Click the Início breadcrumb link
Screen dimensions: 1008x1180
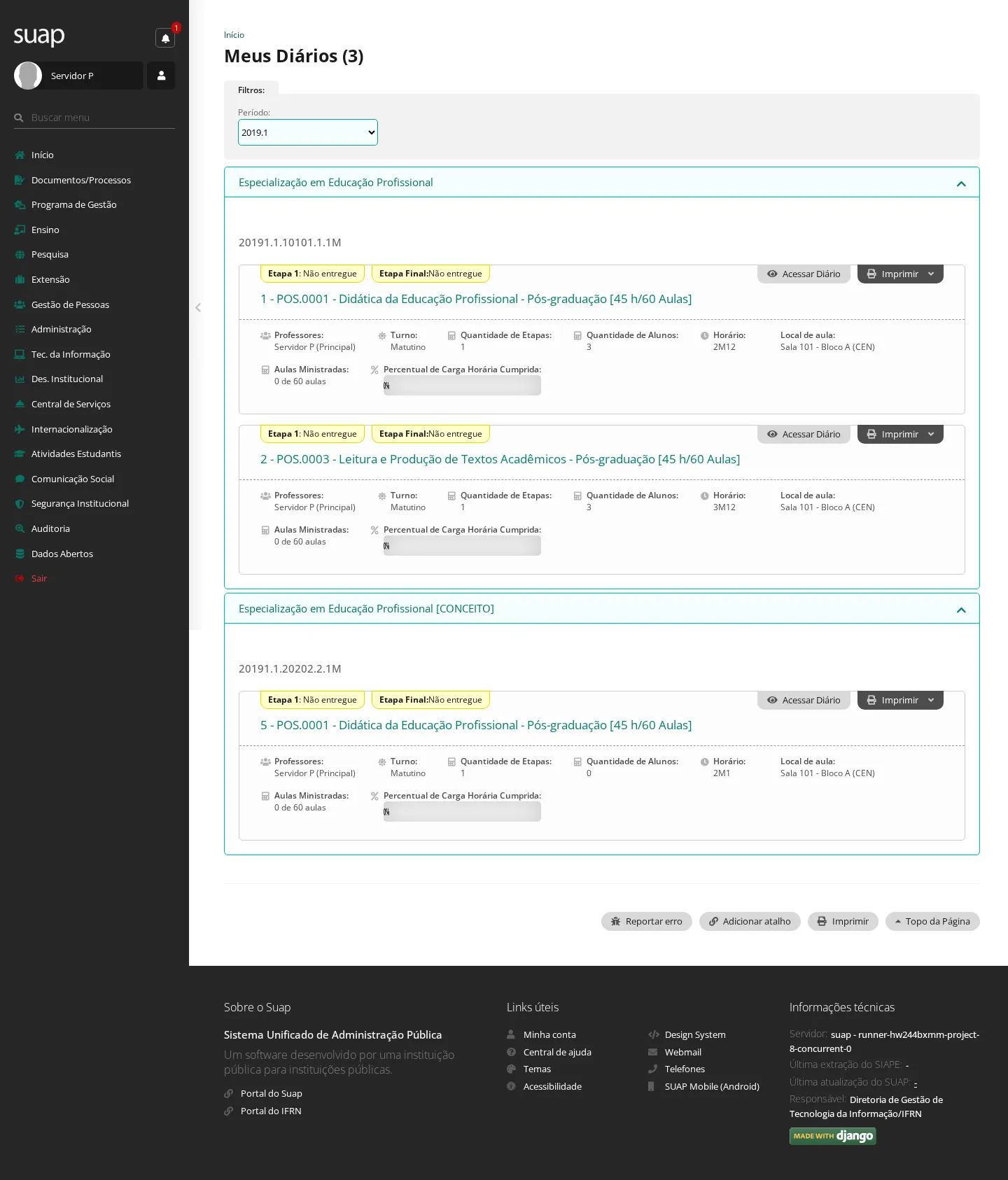[234, 35]
